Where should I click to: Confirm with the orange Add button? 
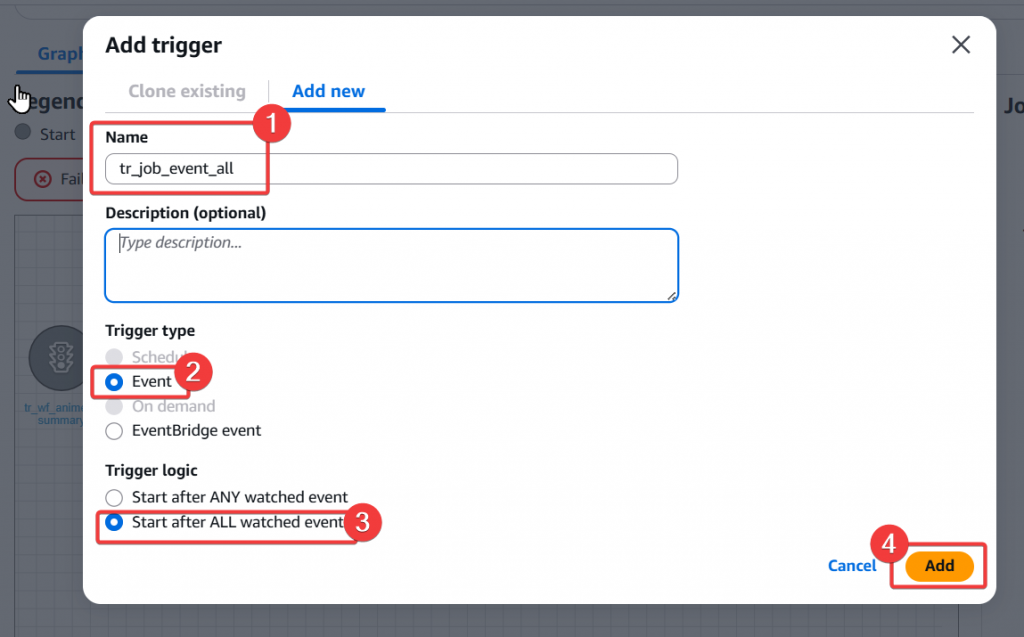939,566
